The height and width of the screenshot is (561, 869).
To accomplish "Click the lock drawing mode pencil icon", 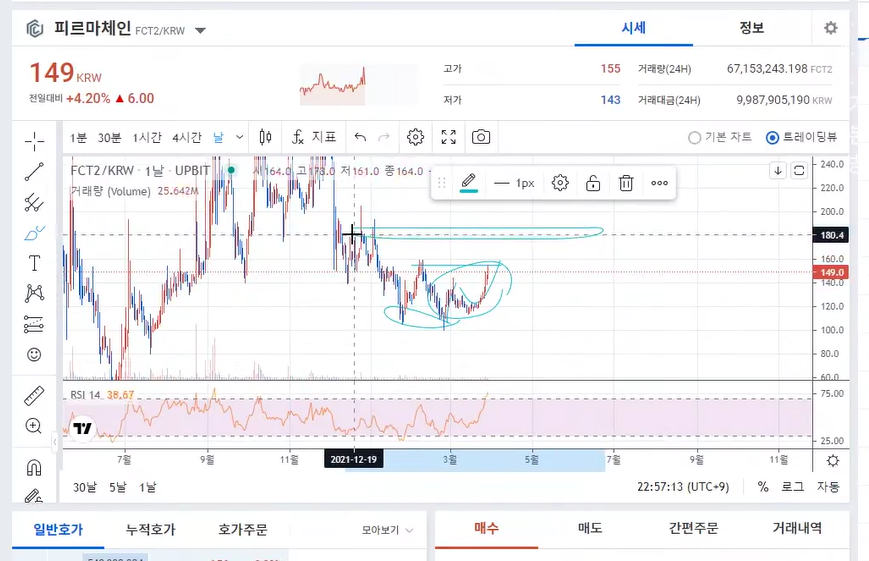I will 34,495.
